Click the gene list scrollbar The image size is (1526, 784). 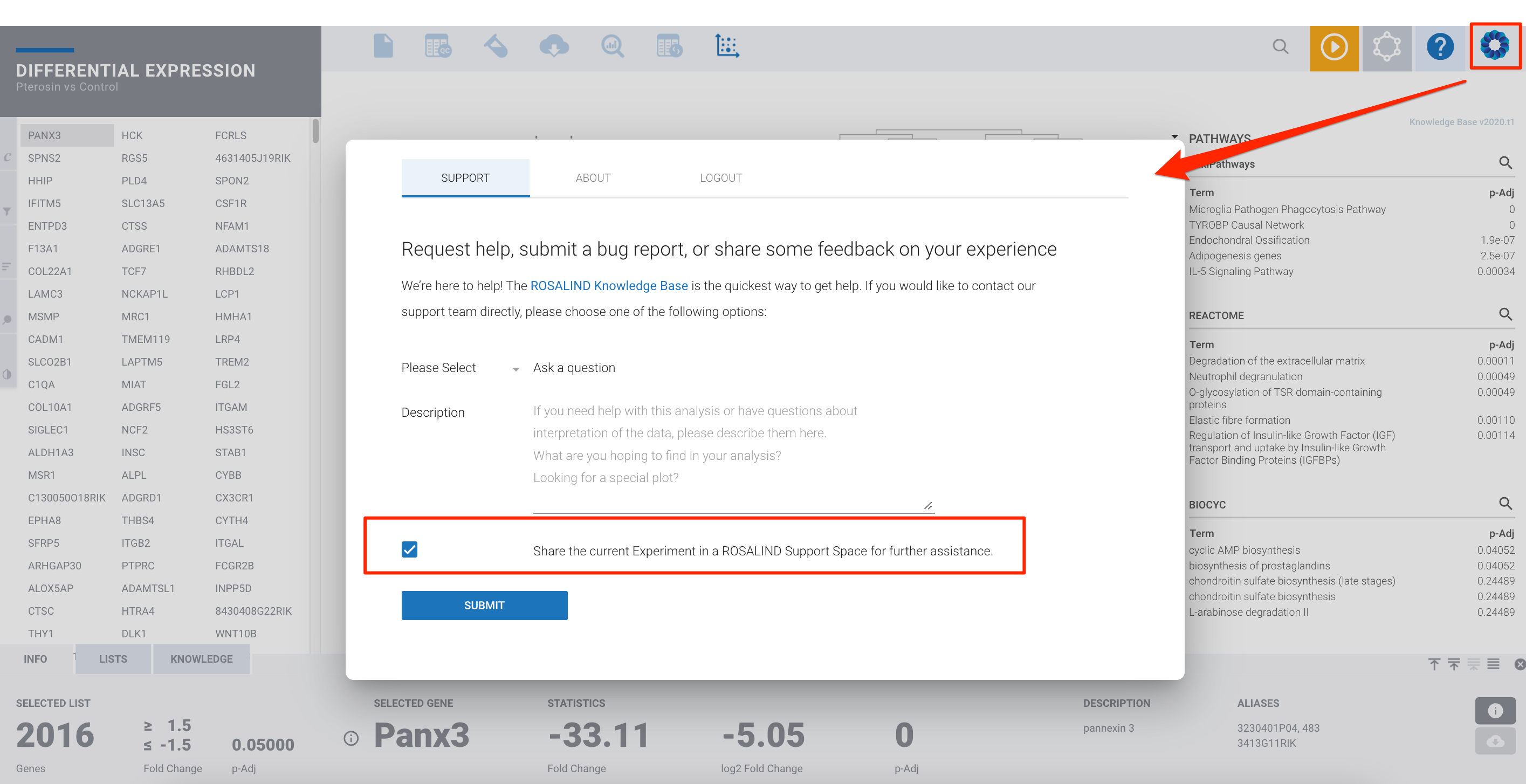(x=316, y=132)
